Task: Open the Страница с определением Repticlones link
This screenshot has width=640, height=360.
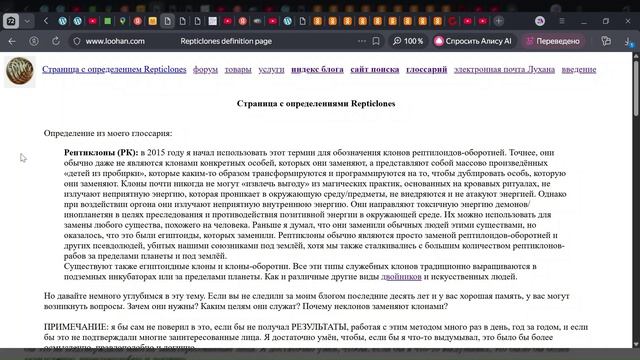Action: pos(114,69)
